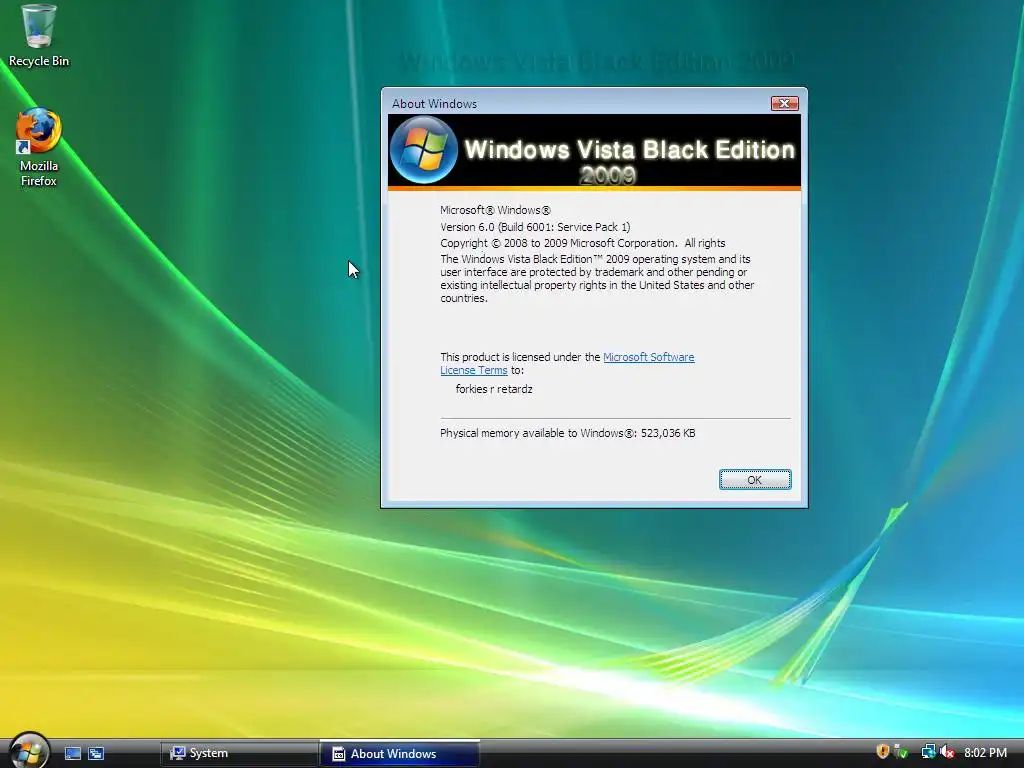Screen dimensions: 1024x768
Task: Click Switch between windows quick launch icon
Action: pos(96,754)
